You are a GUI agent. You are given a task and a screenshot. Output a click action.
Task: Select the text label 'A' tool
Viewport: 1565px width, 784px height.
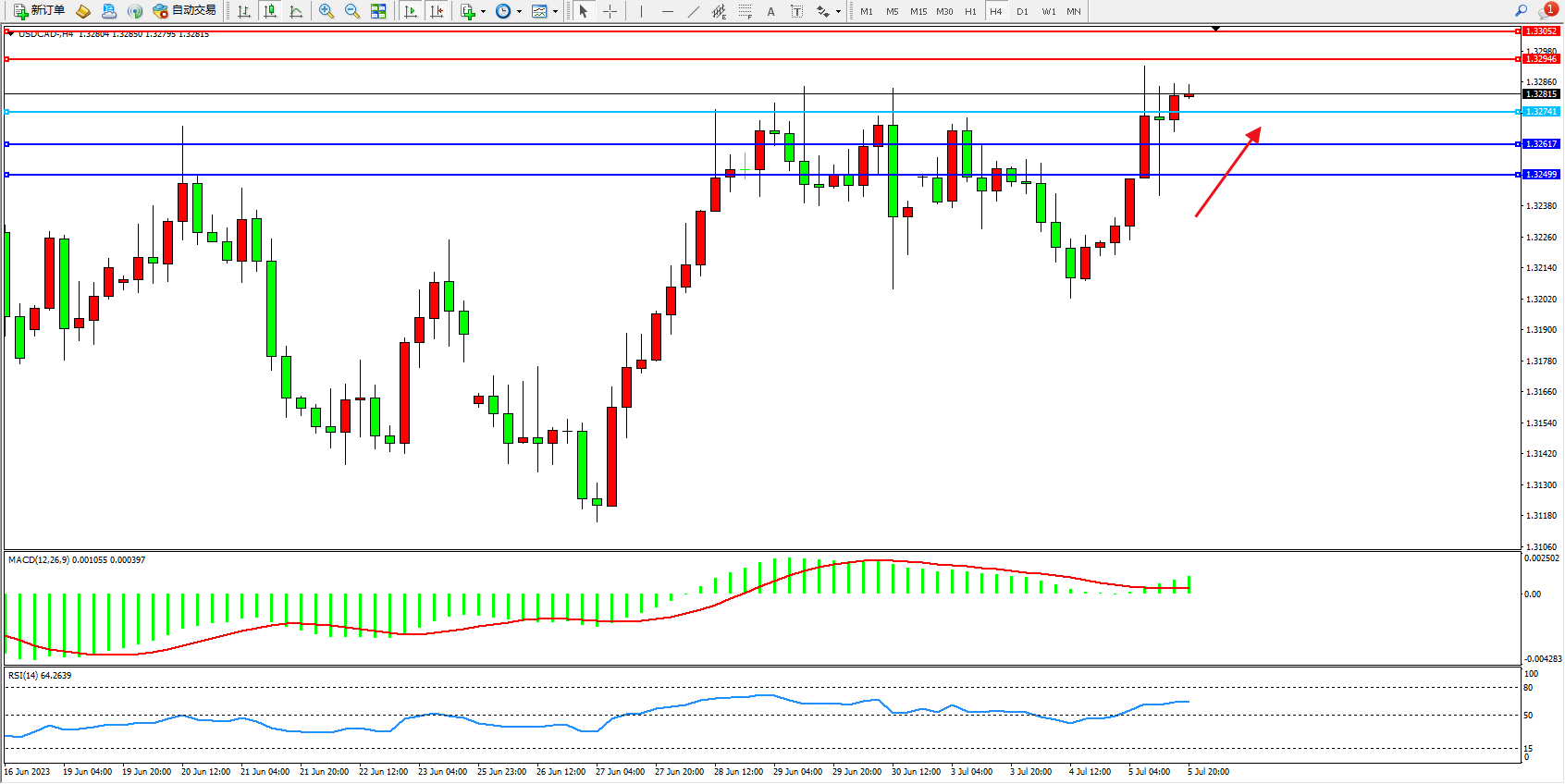tap(770, 11)
